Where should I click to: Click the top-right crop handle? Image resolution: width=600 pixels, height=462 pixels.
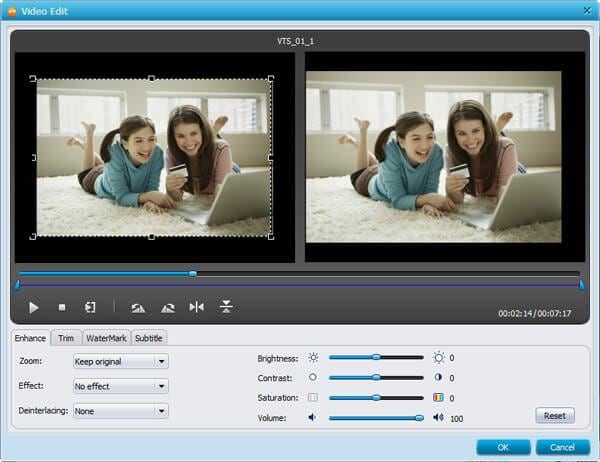pos(271,78)
